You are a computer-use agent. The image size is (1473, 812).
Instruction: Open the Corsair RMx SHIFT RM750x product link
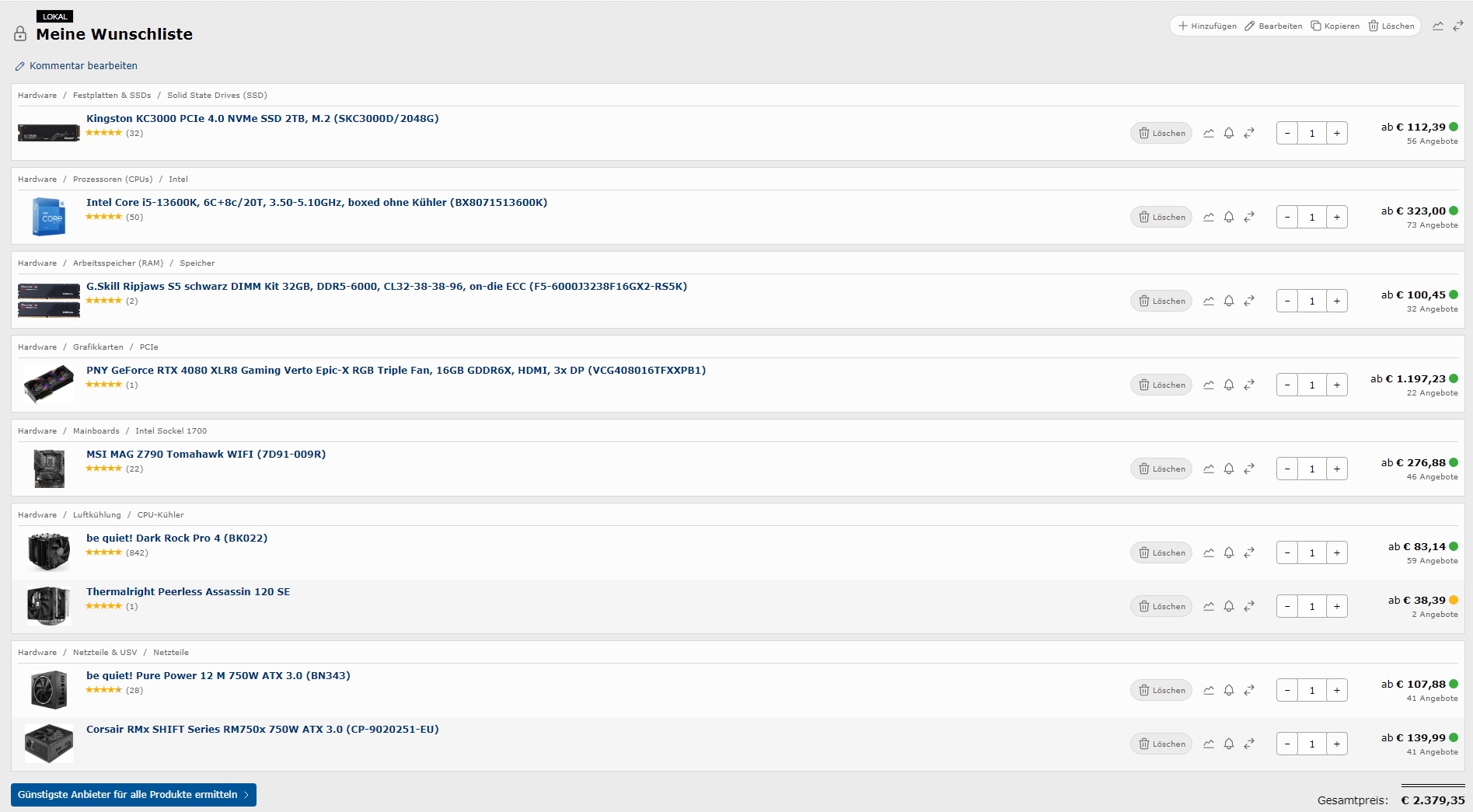point(262,730)
